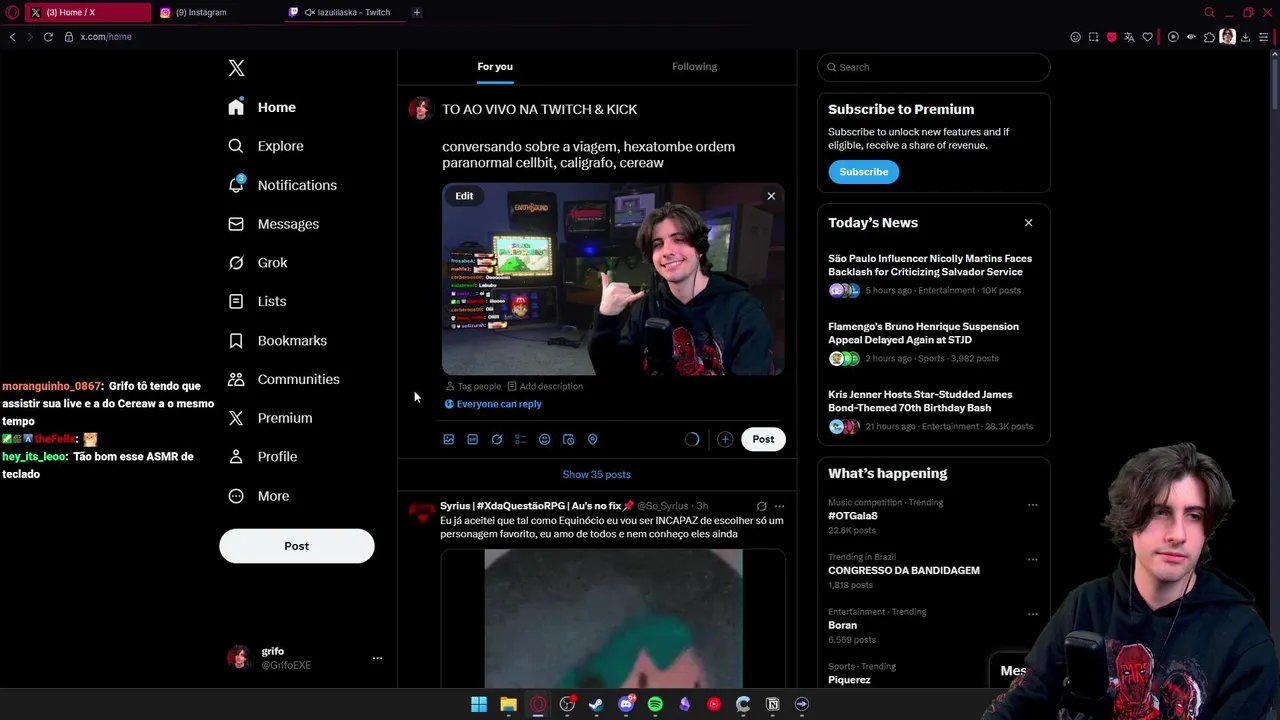Open the browser extensions cube icon
This screenshot has height=720, width=1280.
pyautogui.click(x=1209, y=37)
